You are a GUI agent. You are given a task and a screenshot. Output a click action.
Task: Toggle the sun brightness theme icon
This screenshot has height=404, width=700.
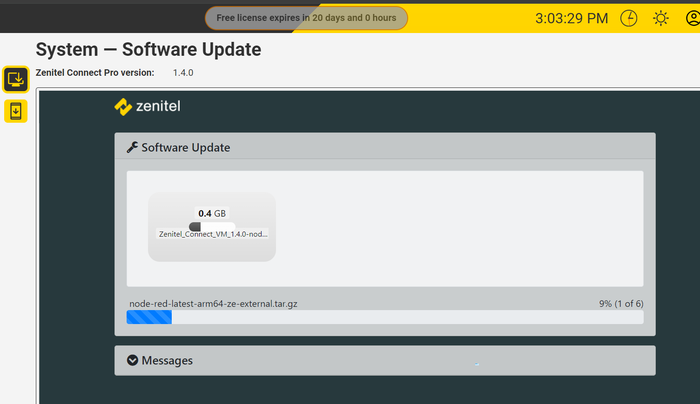(661, 18)
